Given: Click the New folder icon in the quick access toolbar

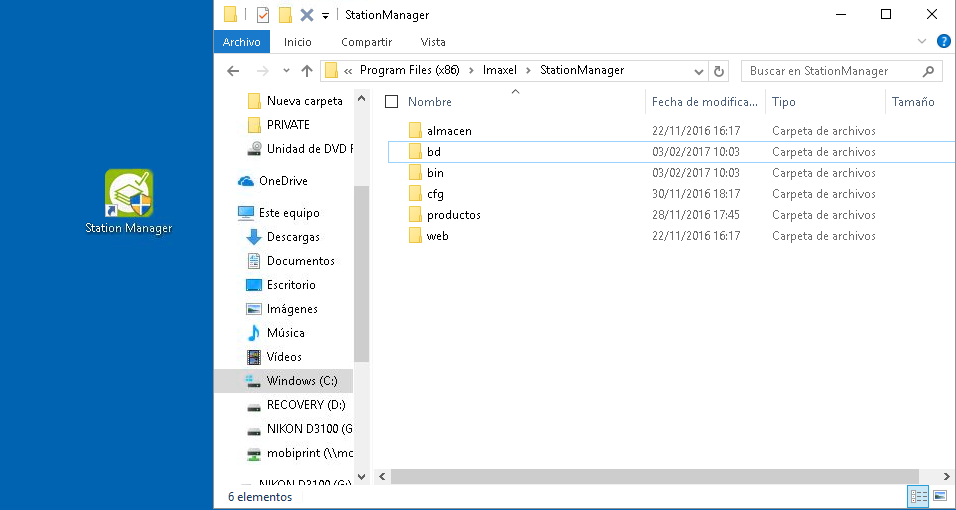Looking at the screenshot, I should point(285,15).
